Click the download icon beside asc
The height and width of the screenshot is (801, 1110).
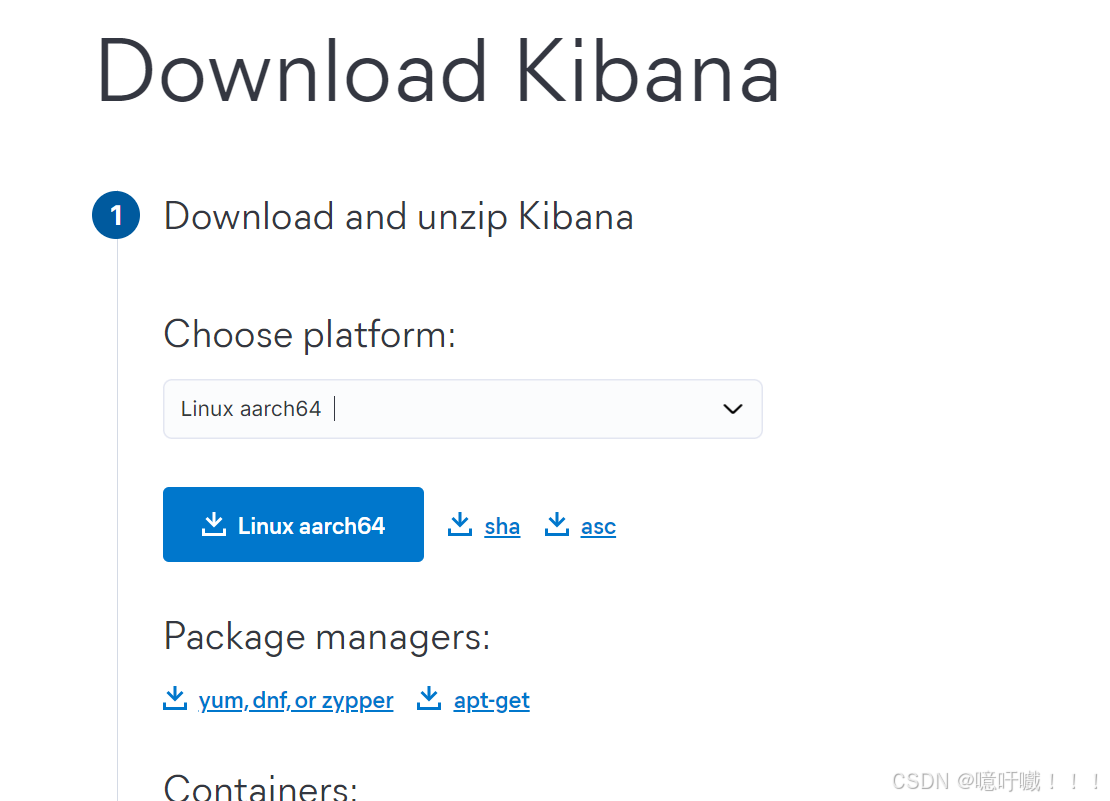coord(557,524)
